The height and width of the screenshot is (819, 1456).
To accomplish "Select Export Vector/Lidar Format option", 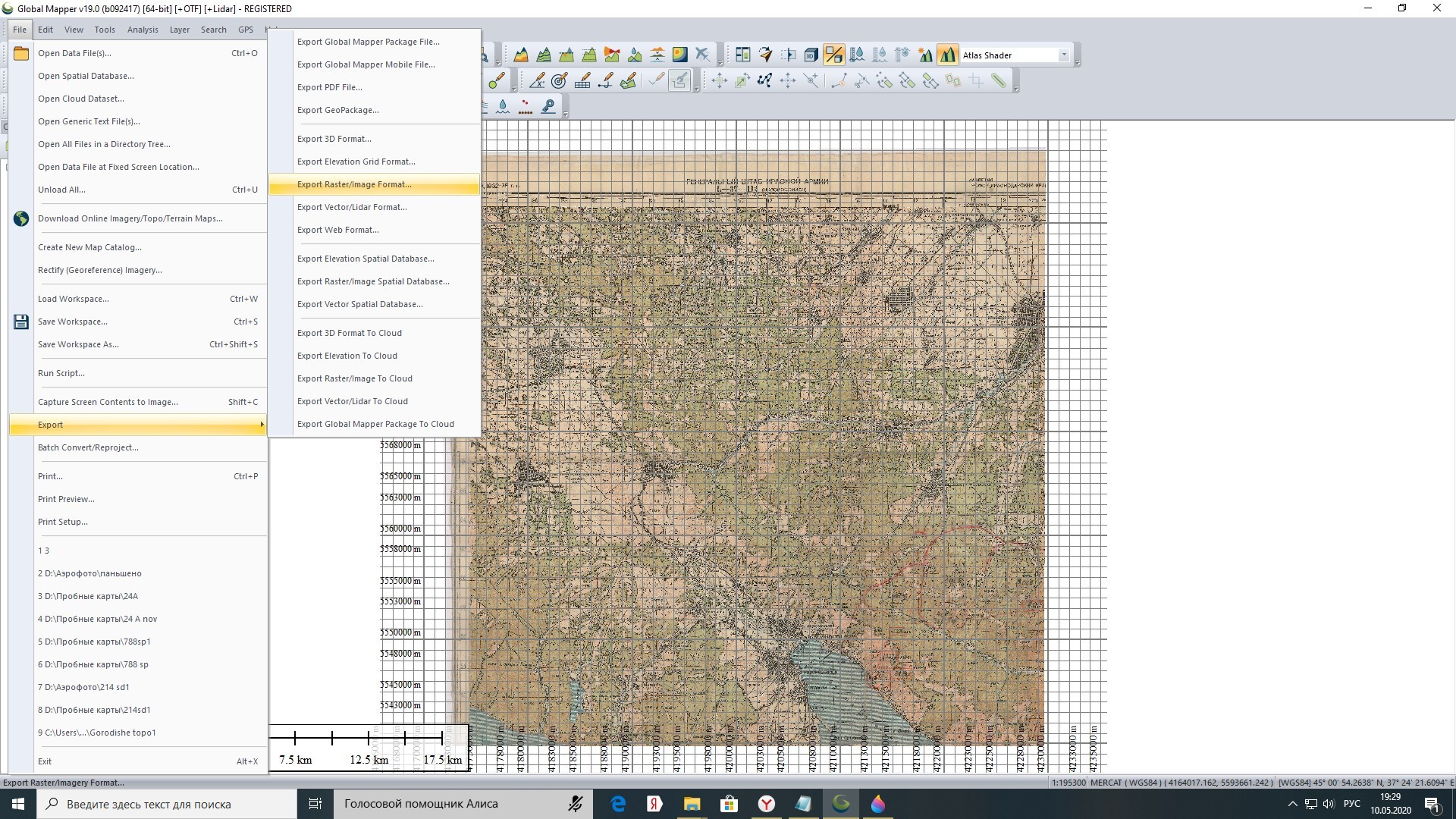I will point(352,206).
